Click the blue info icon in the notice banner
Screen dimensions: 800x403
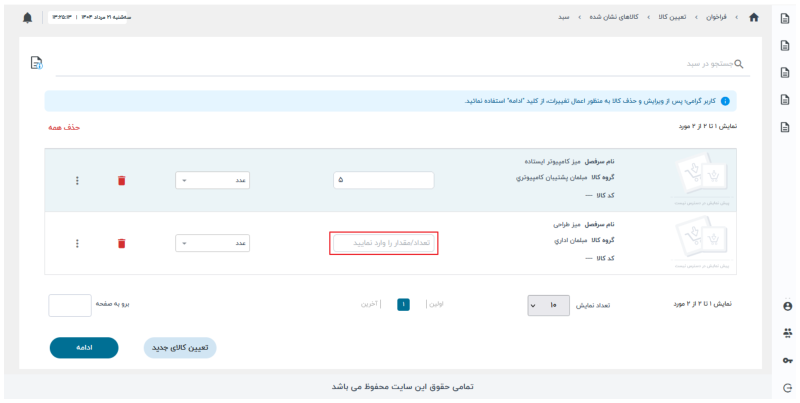pyautogui.click(x=725, y=101)
